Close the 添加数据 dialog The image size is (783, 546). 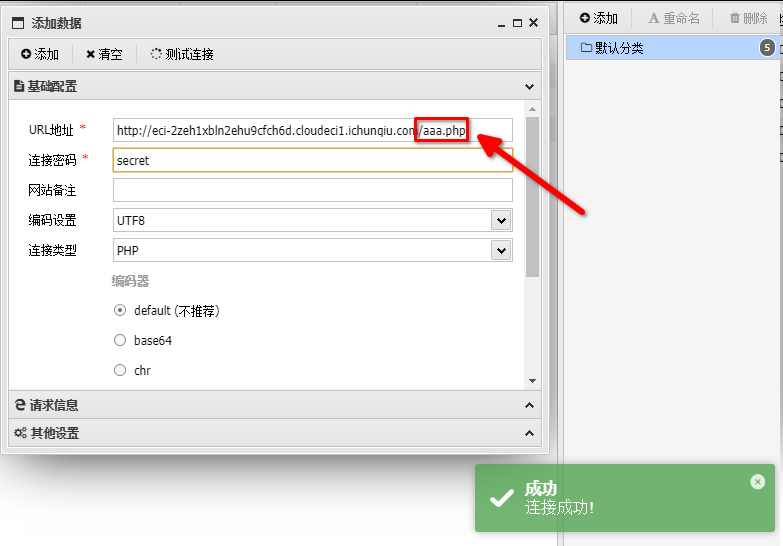pos(533,23)
